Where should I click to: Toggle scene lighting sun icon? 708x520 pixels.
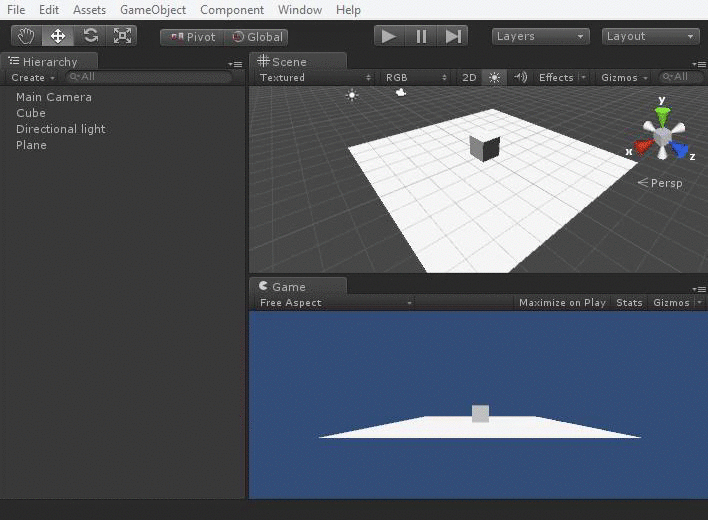click(494, 78)
